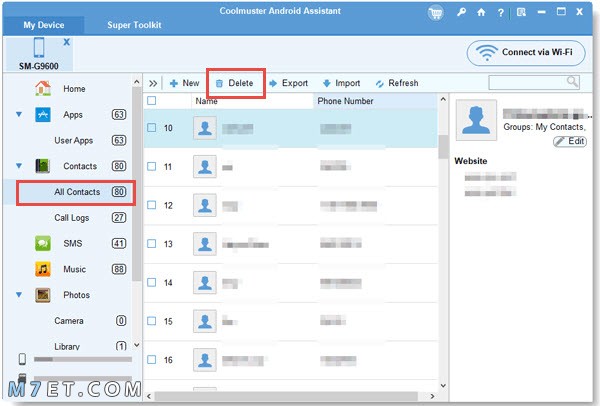Switch to the My Device tab
The width and height of the screenshot is (600, 406).
point(44,25)
